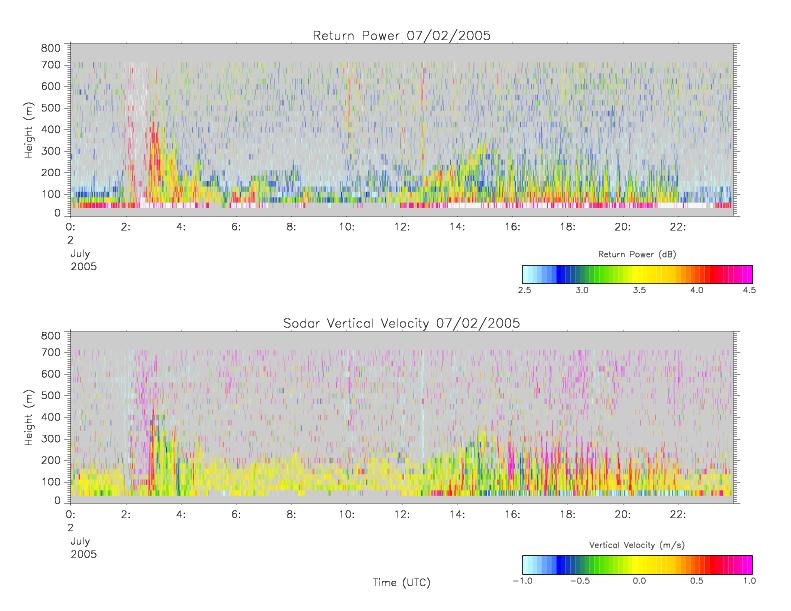The width and height of the screenshot is (791, 611).
Task: Click the 3.0 tick on Return Power legend
Action: coord(582,290)
